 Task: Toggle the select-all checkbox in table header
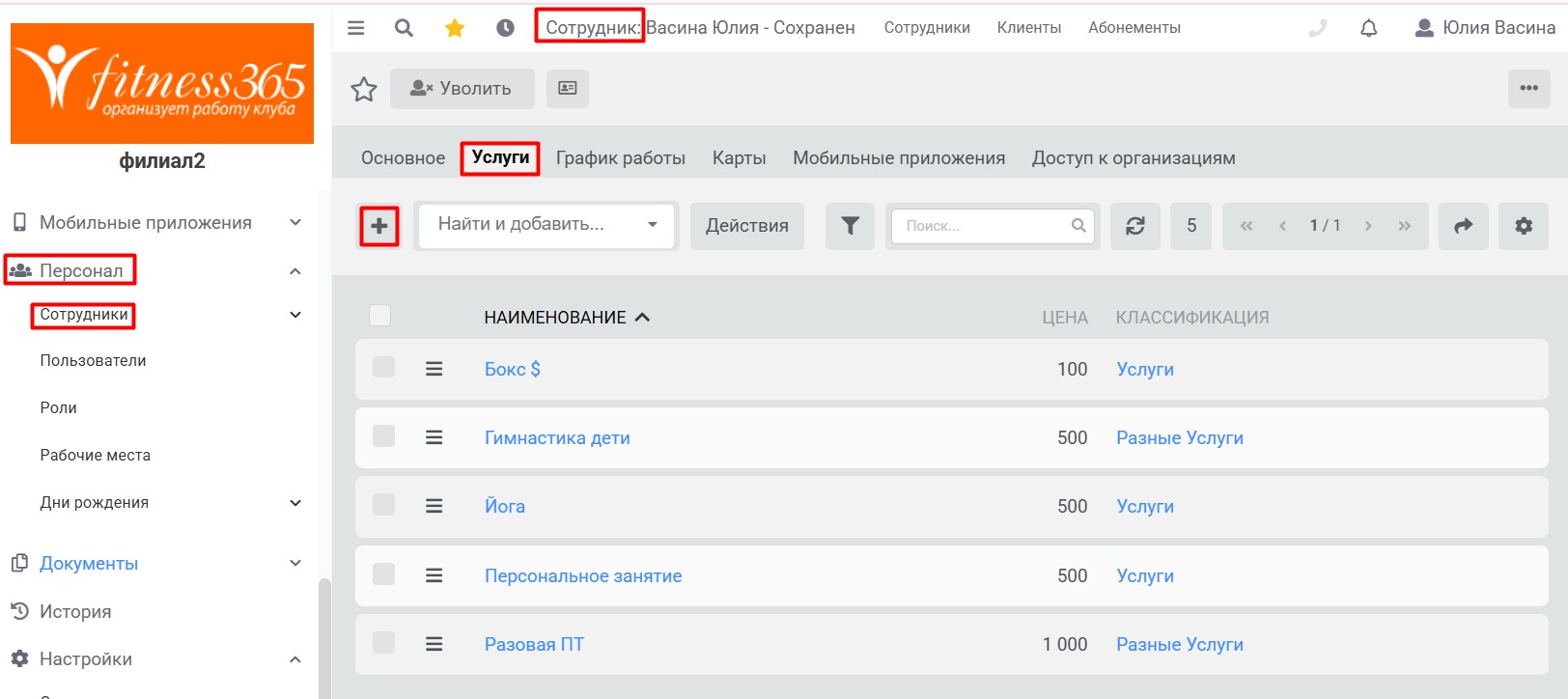point(380,316)
